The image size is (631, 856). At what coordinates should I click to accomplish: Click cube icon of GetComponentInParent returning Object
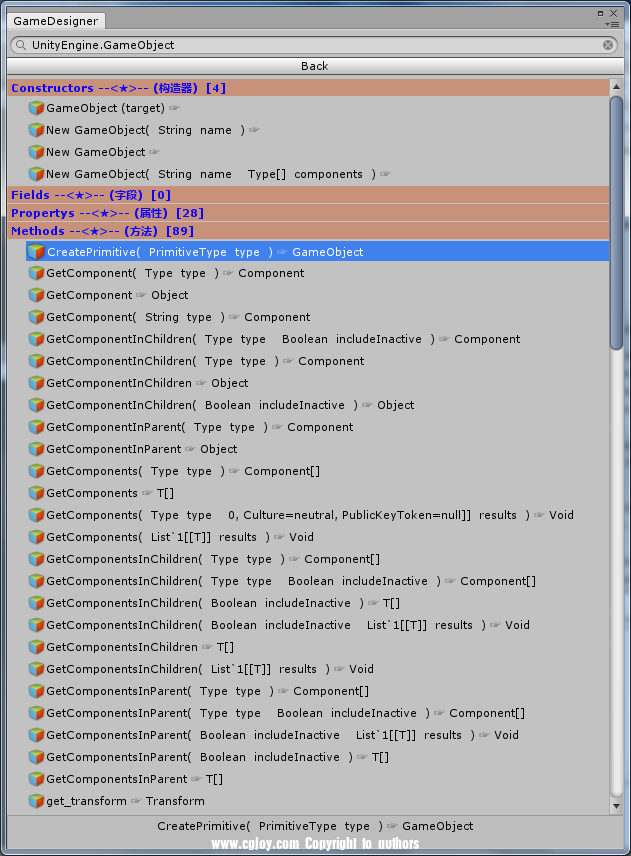[x=36, y=449]
